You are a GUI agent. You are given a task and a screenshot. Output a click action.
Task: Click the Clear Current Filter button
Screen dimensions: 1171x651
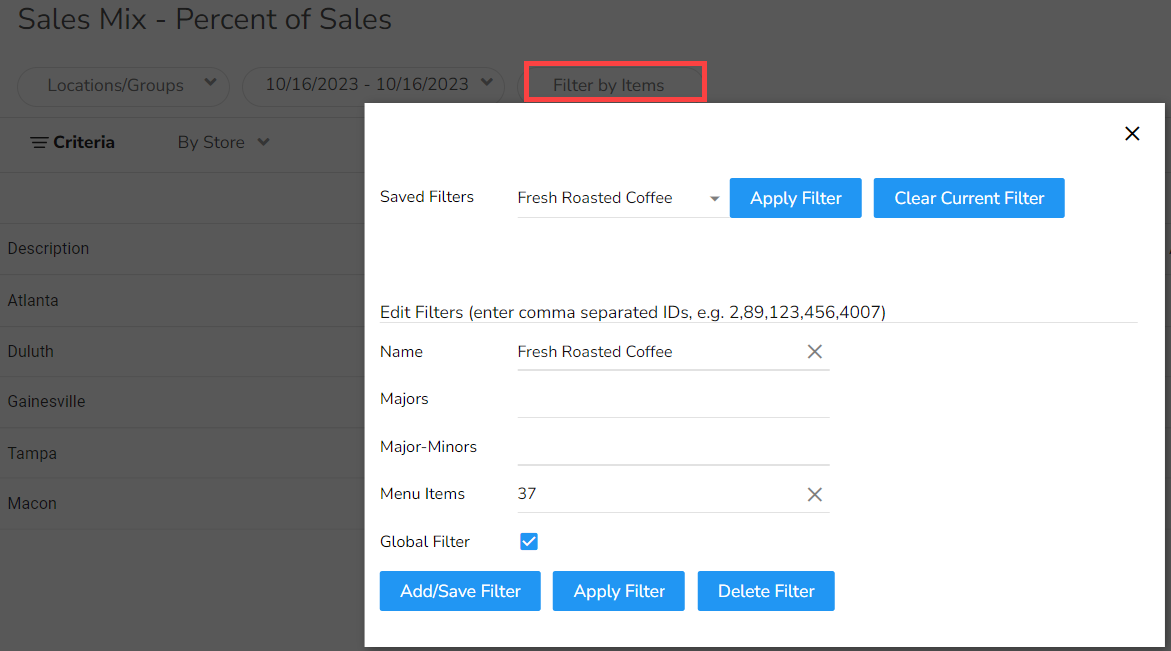pyautogui.click(x=968, y=198)
